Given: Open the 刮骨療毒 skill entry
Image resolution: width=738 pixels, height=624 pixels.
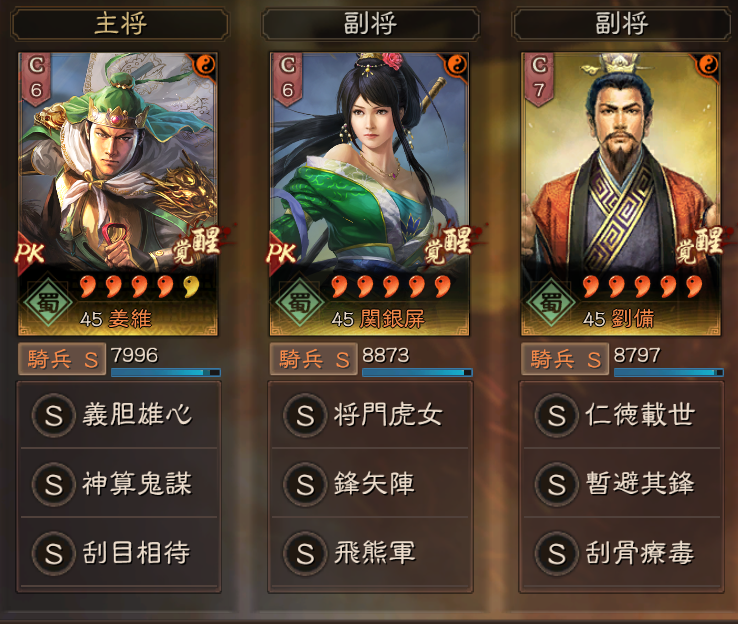Looking at the screenshot, I should tap(622, 552).
